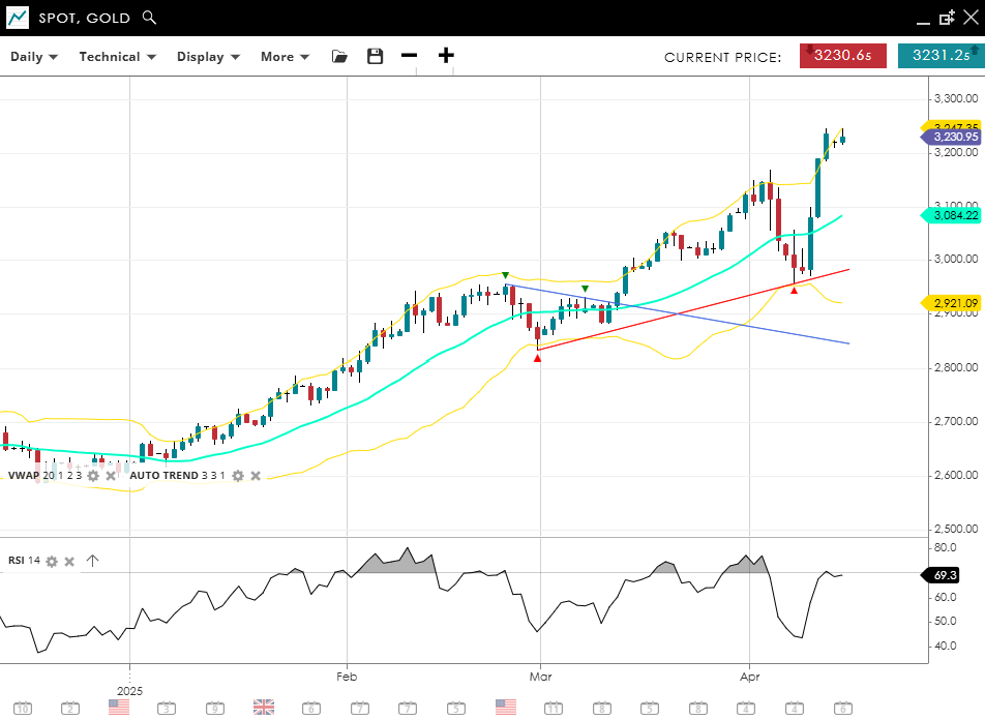
Task: Open the More menu
Action: 285,56
